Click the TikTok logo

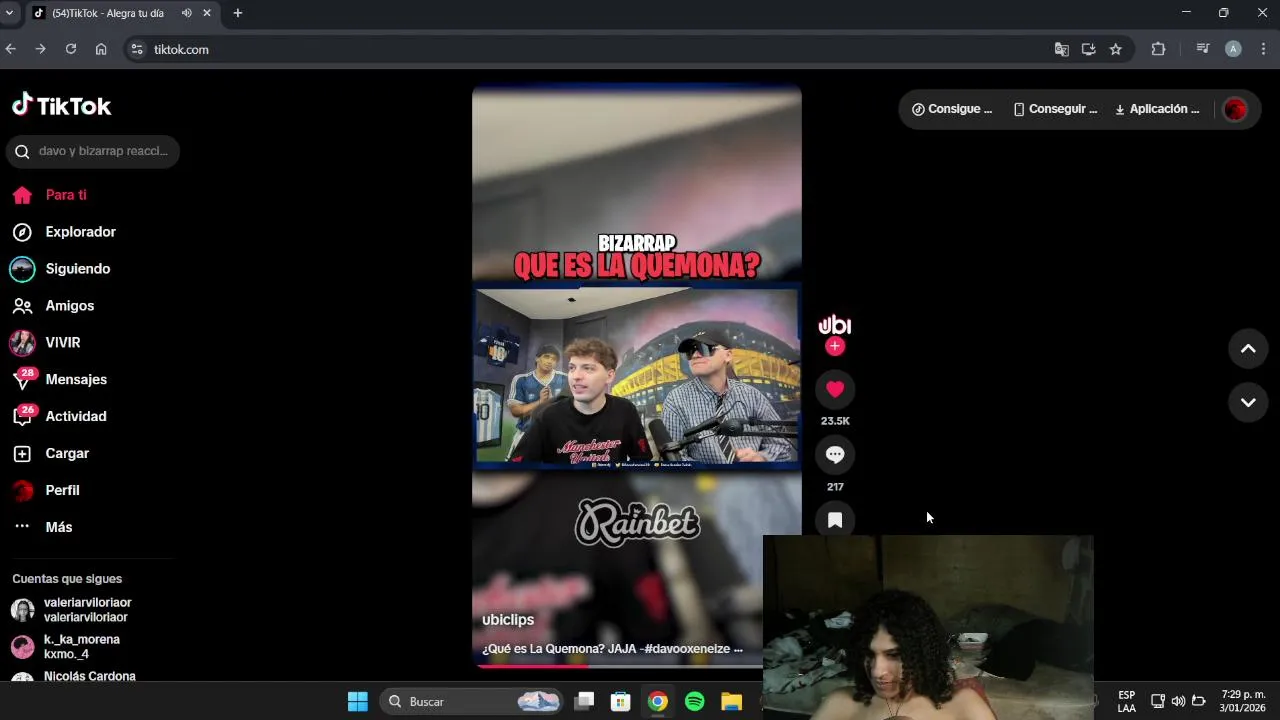(61, 105)
